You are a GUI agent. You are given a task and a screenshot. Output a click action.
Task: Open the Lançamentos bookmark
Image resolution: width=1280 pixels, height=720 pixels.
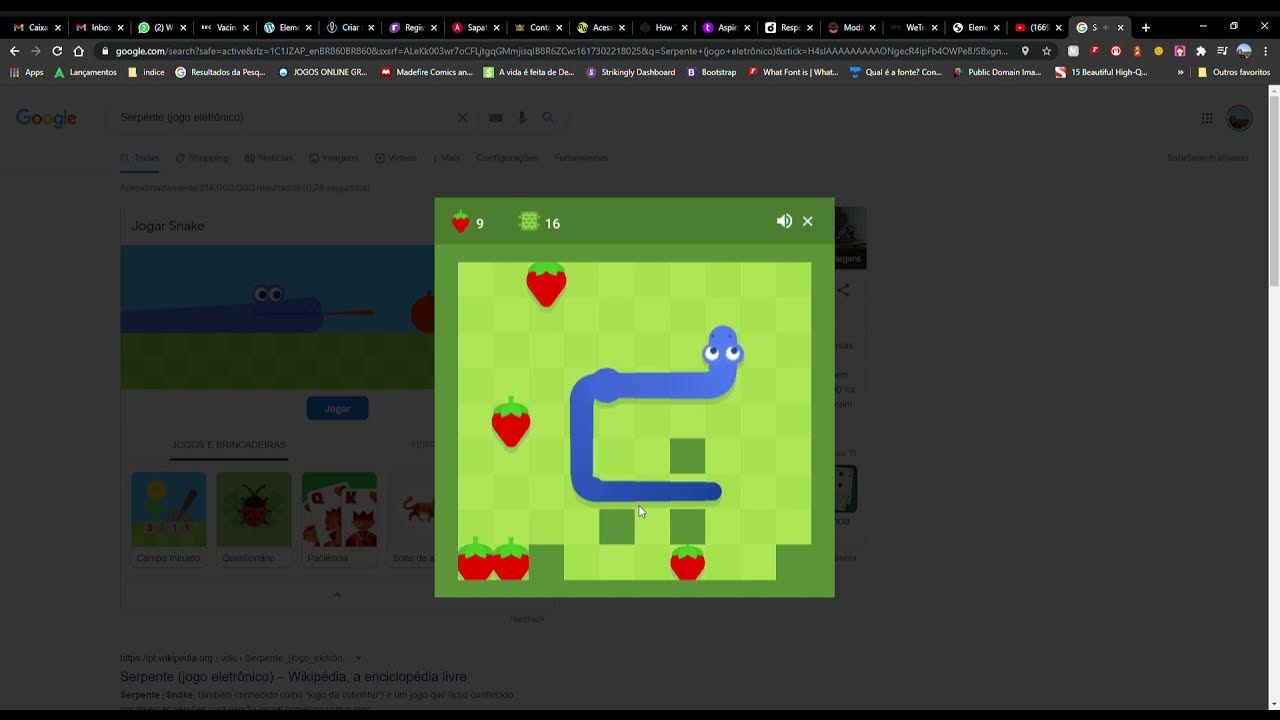coord(85,72)
